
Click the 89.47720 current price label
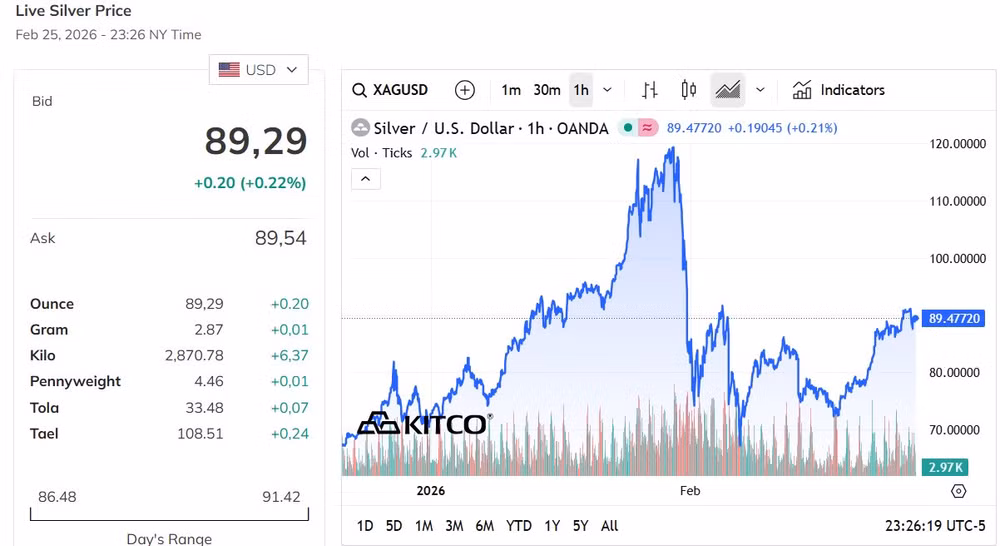pyautogui.click(x=955, y=319)
